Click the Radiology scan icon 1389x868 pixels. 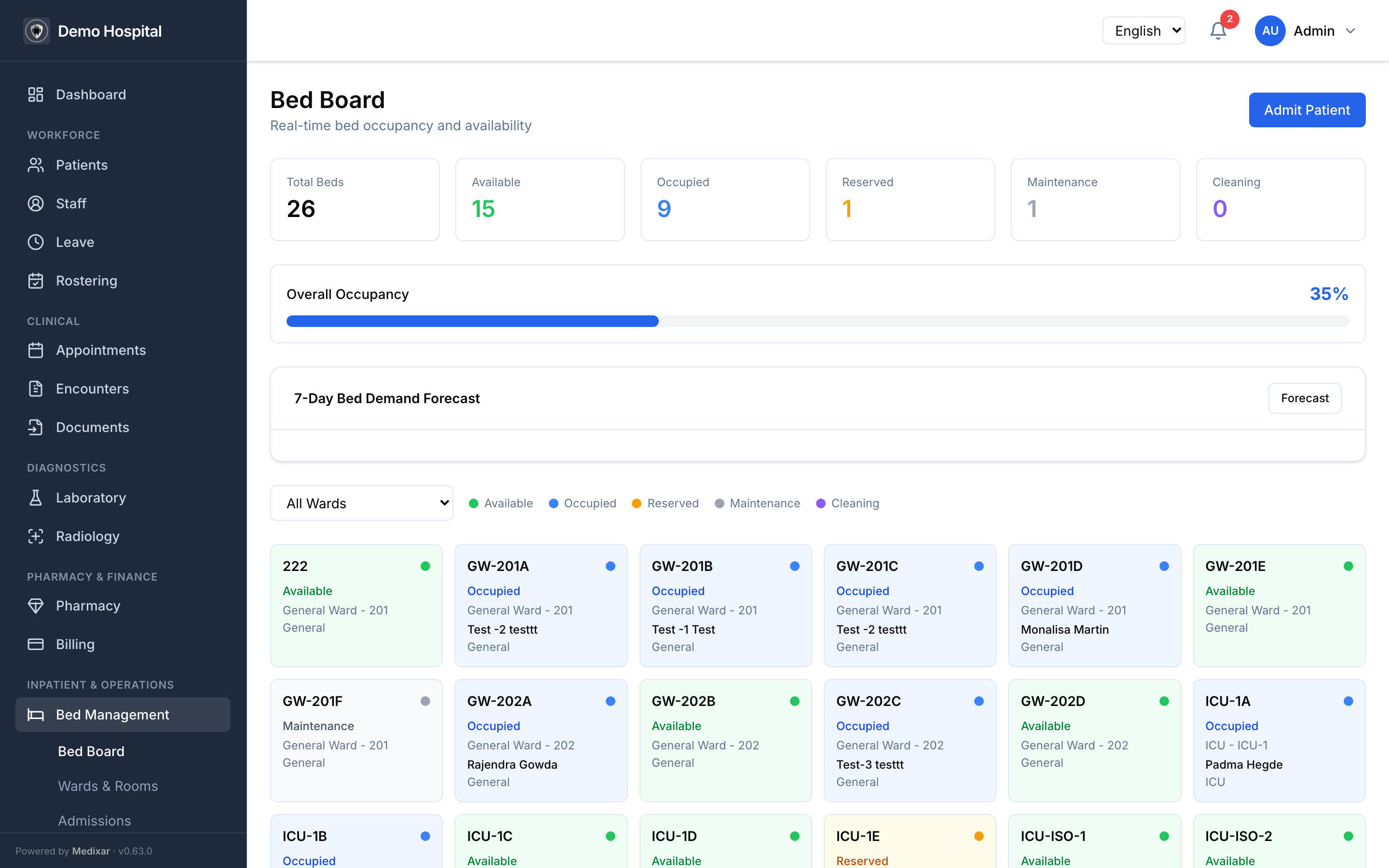(36, 536)
